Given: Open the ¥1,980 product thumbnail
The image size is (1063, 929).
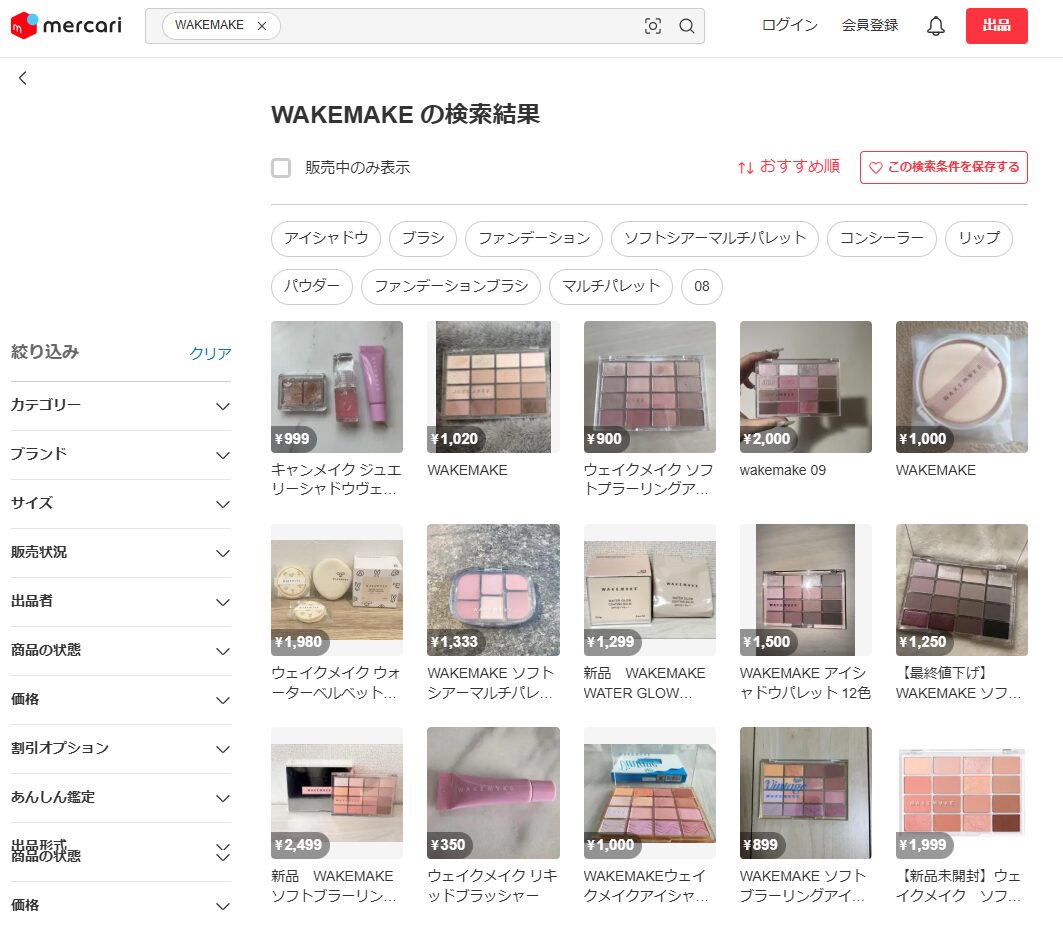Looking at the screenshot, I should pyautogui.click(x=337, y=590).
